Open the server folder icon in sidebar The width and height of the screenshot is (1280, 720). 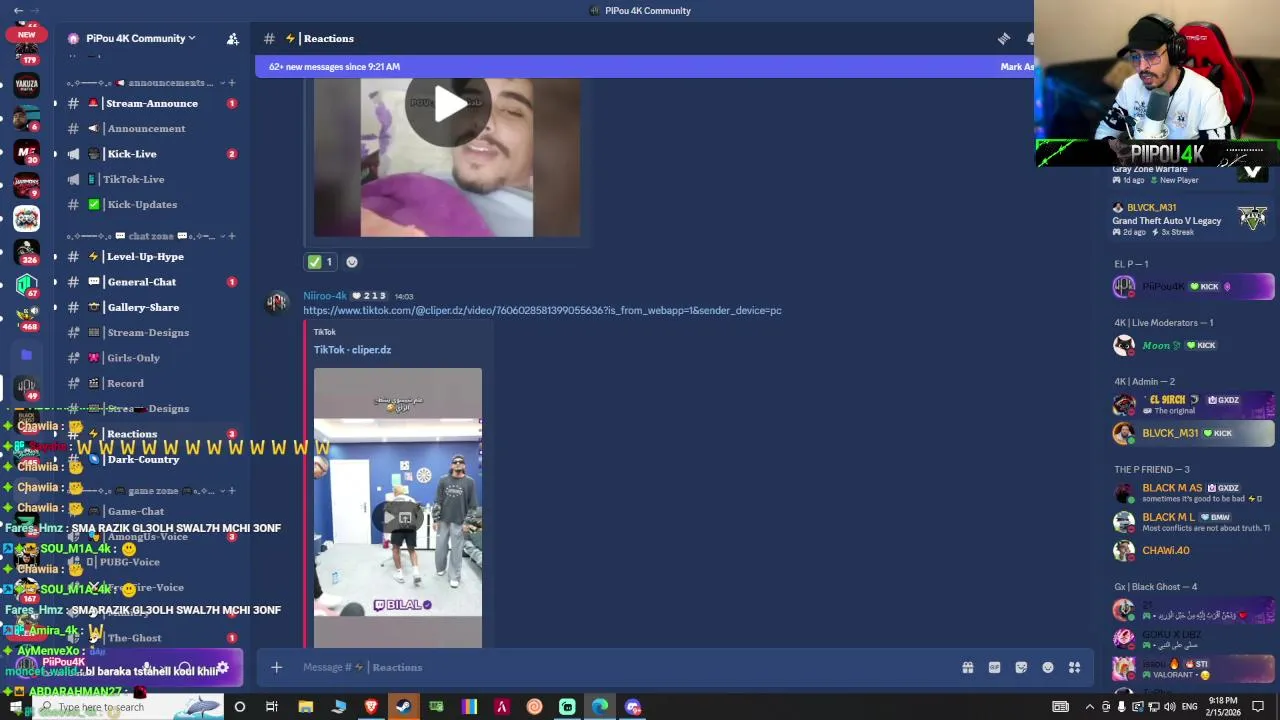coord(27,355)
